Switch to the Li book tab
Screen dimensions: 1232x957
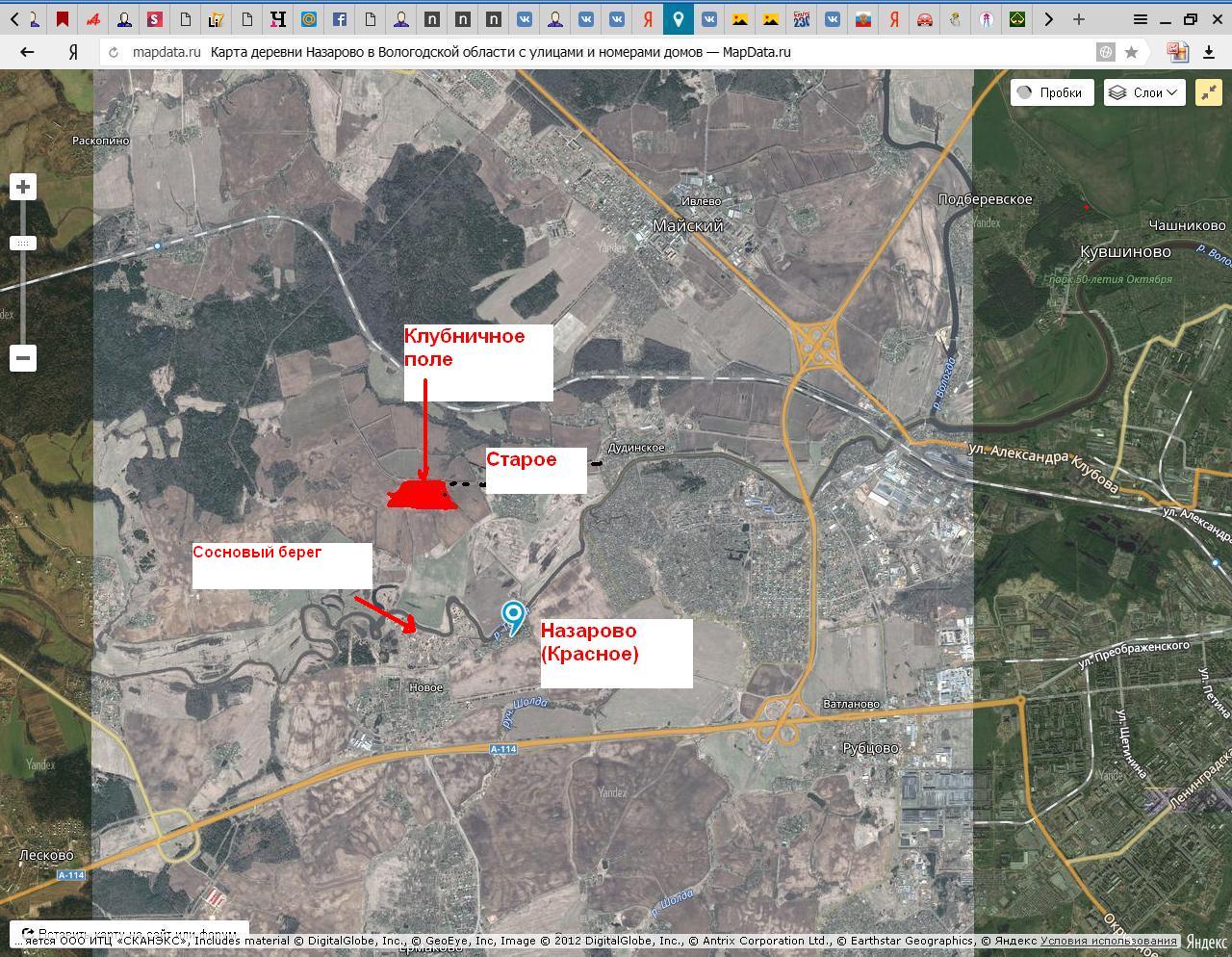[x=217, y=19]
